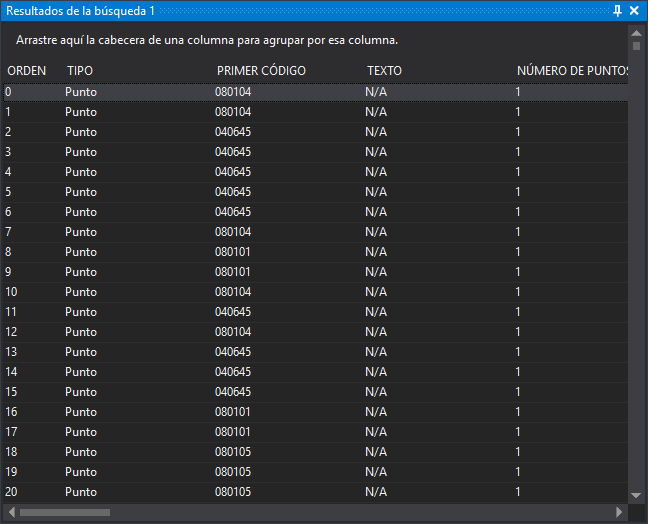Click N/A text cell in row 2
The width and height of the screenshot is (648, 524).
[376, 132]
